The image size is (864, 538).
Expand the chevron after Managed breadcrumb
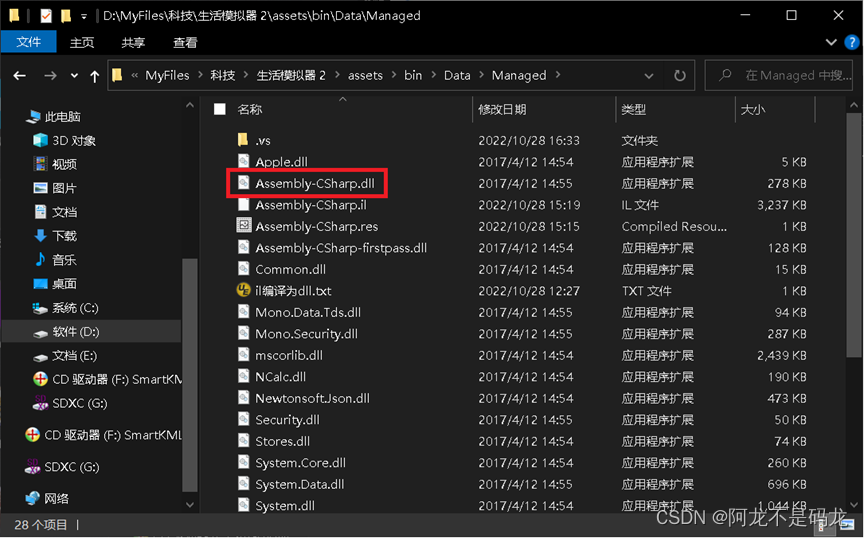pyautogui.click(x=558, y=74)
